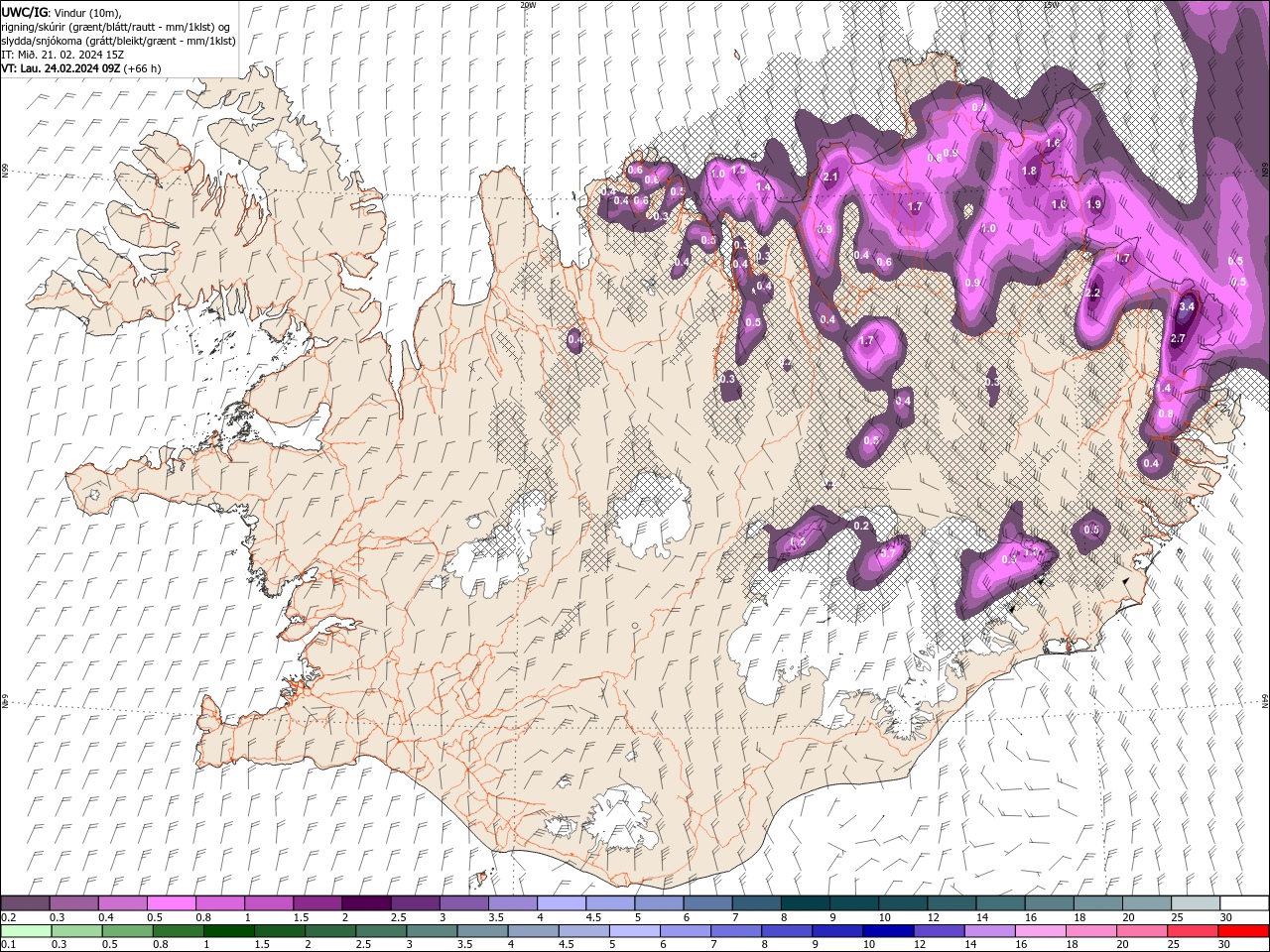
Task: Select the dark teal 8 snowfall legend swatch
Action: click(x=804, y=903)
